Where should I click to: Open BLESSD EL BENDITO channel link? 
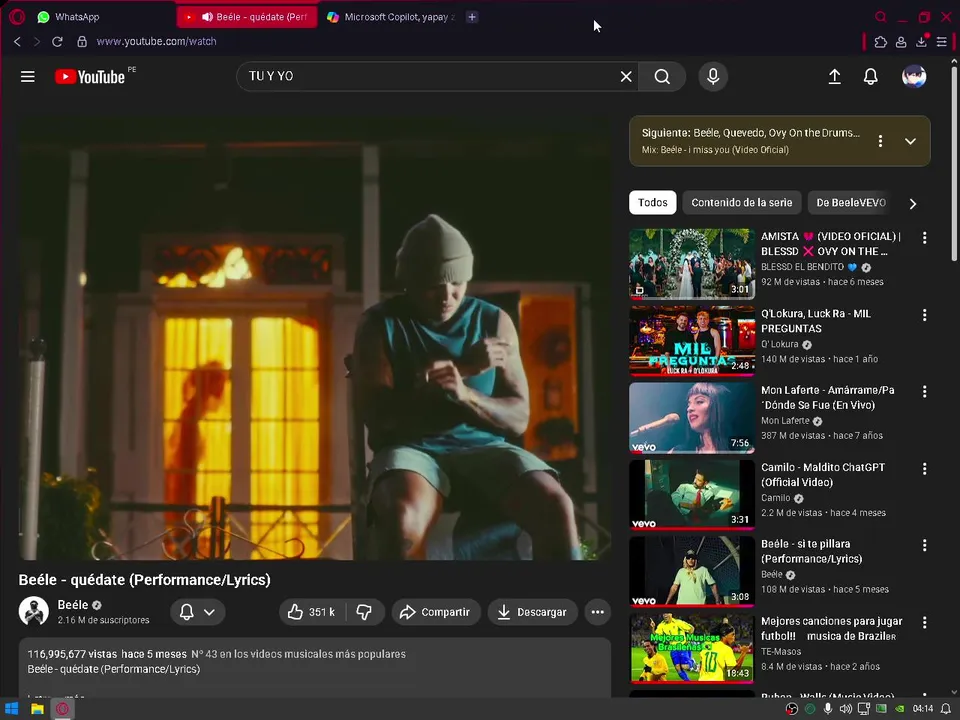click(x=803, y=267)
